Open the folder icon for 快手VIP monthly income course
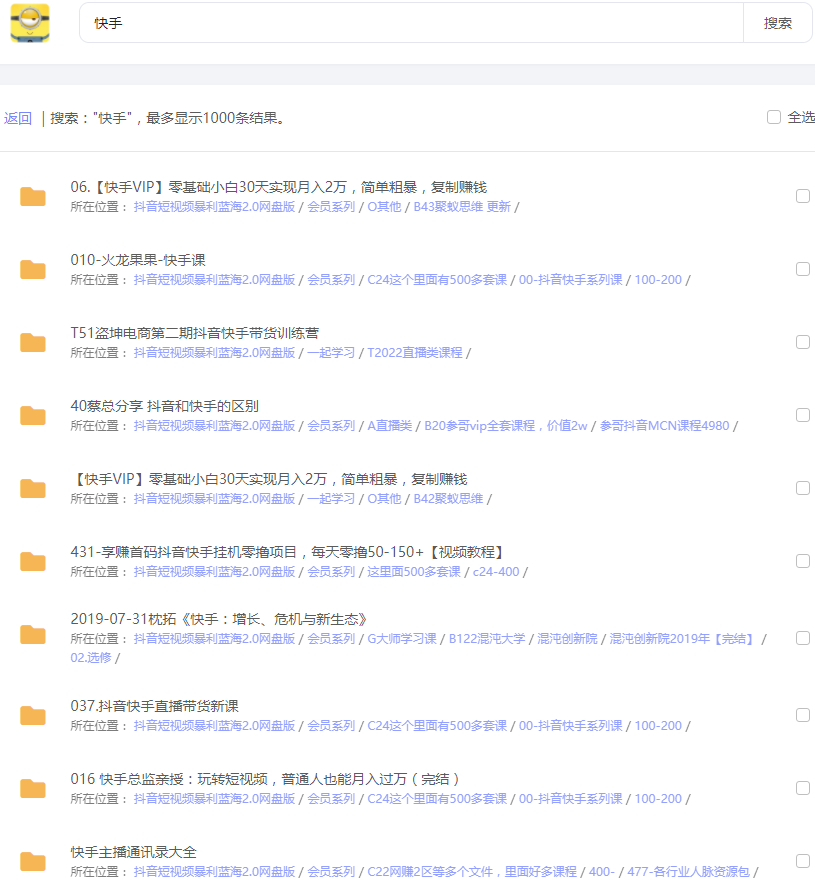815x890 pixels. click(33, 196)
